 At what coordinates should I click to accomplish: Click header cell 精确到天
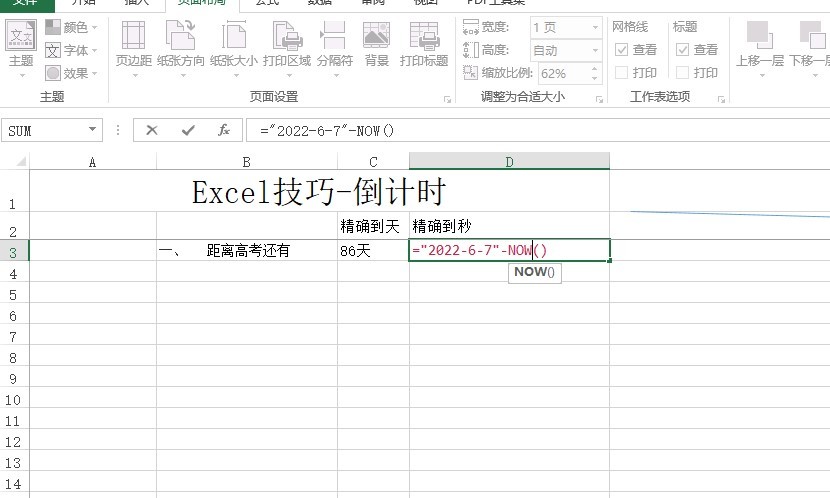tap(373, 226)
